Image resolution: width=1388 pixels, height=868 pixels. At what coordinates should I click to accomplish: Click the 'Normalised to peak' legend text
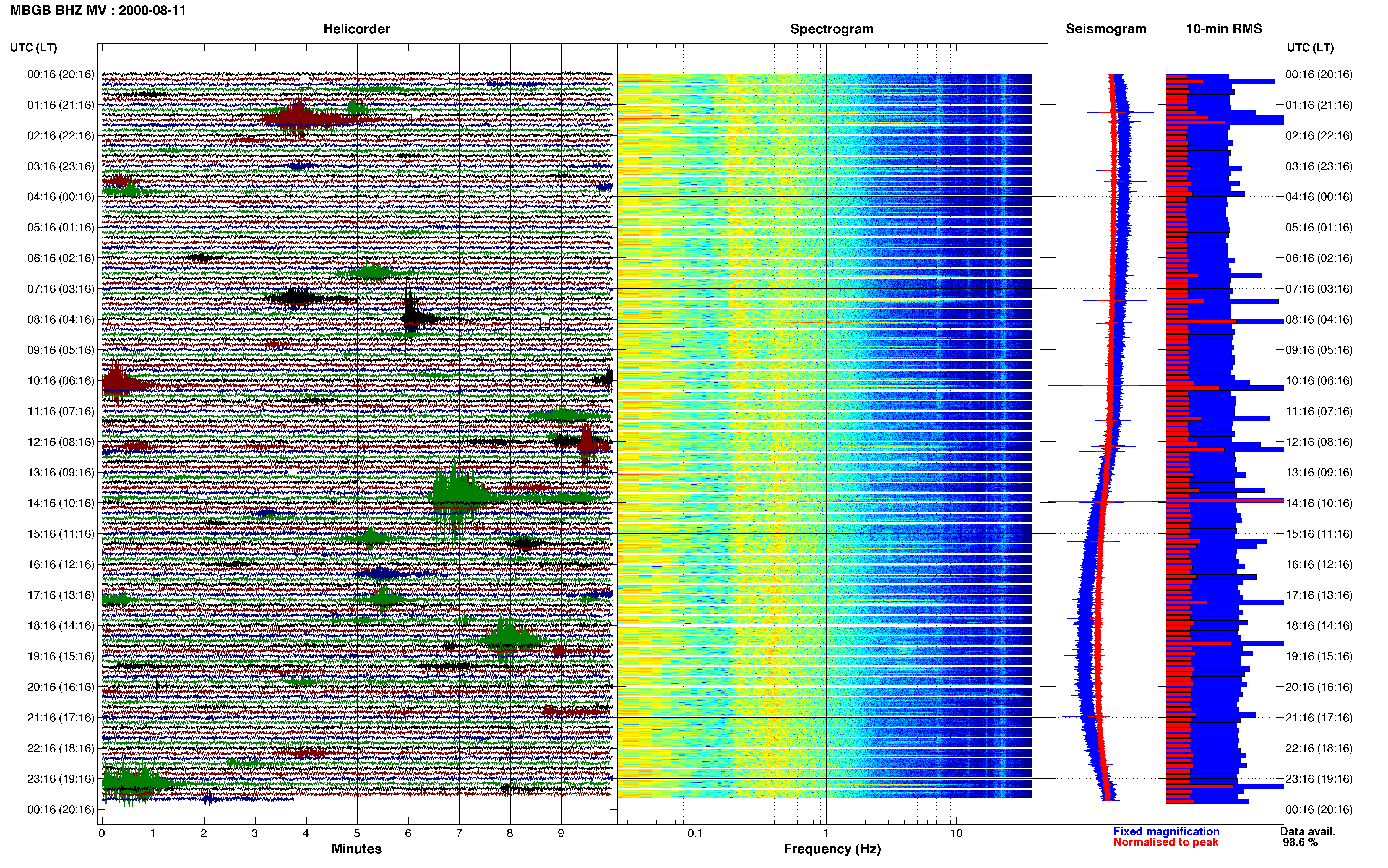[x=1166, y=842]
